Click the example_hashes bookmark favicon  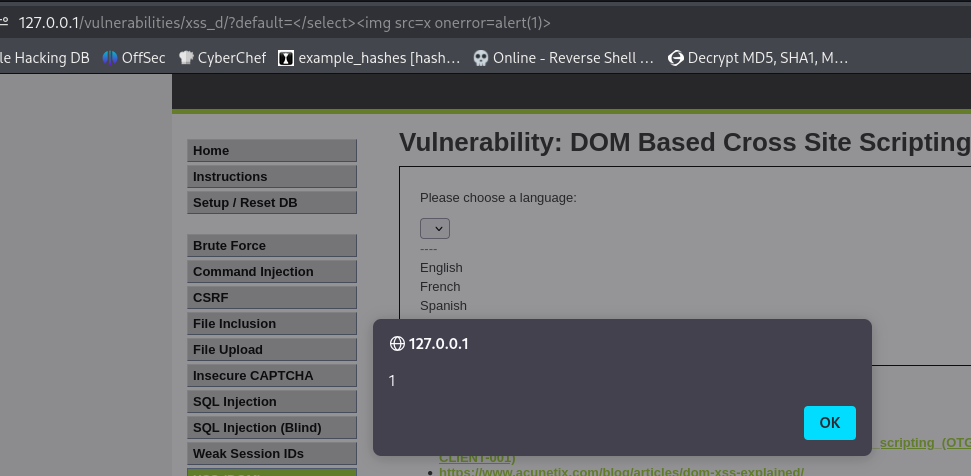pyautogui.click(x=286, y=58)
